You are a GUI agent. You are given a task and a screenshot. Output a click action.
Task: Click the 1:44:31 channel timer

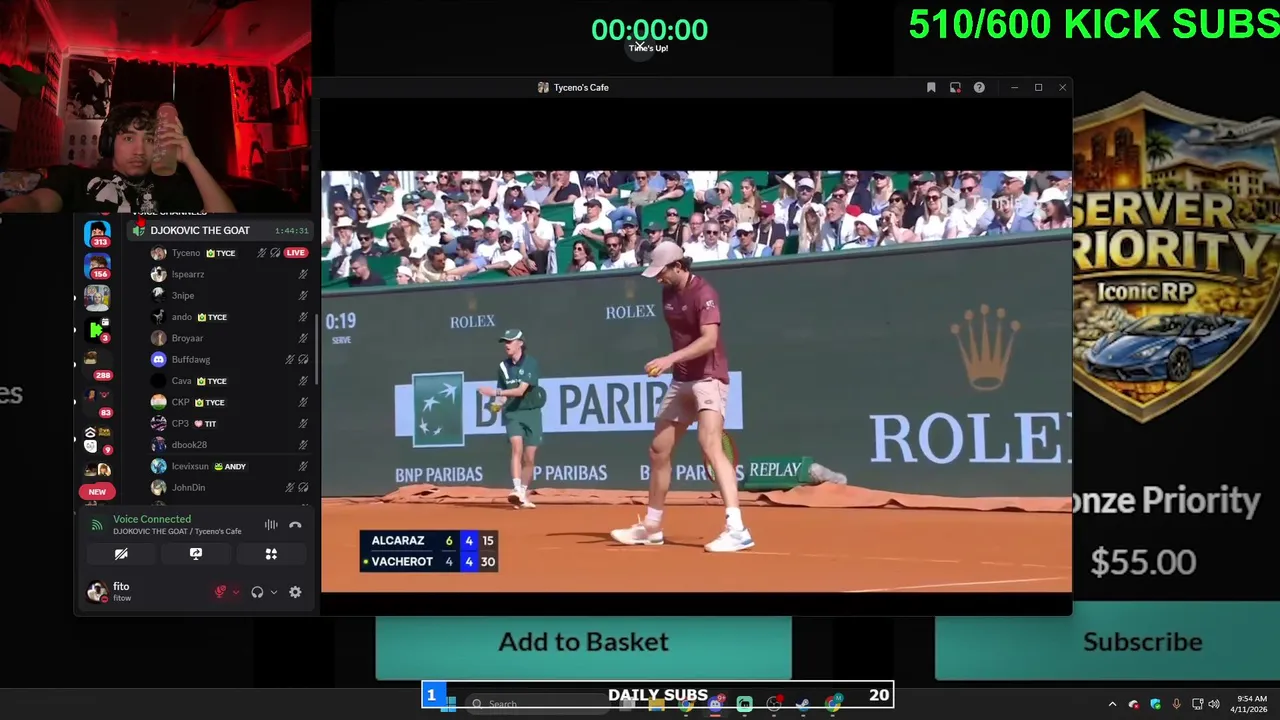tap(292, 231)
